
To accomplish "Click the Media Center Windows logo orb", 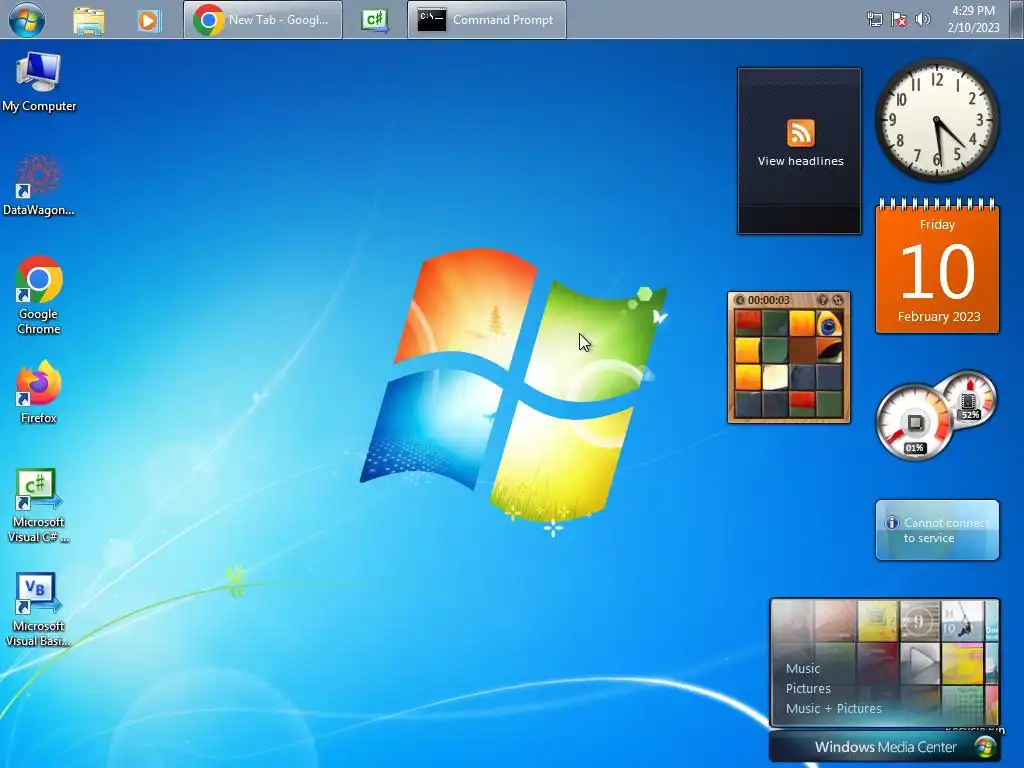I will pyautogui.click(x=984, y=746).
